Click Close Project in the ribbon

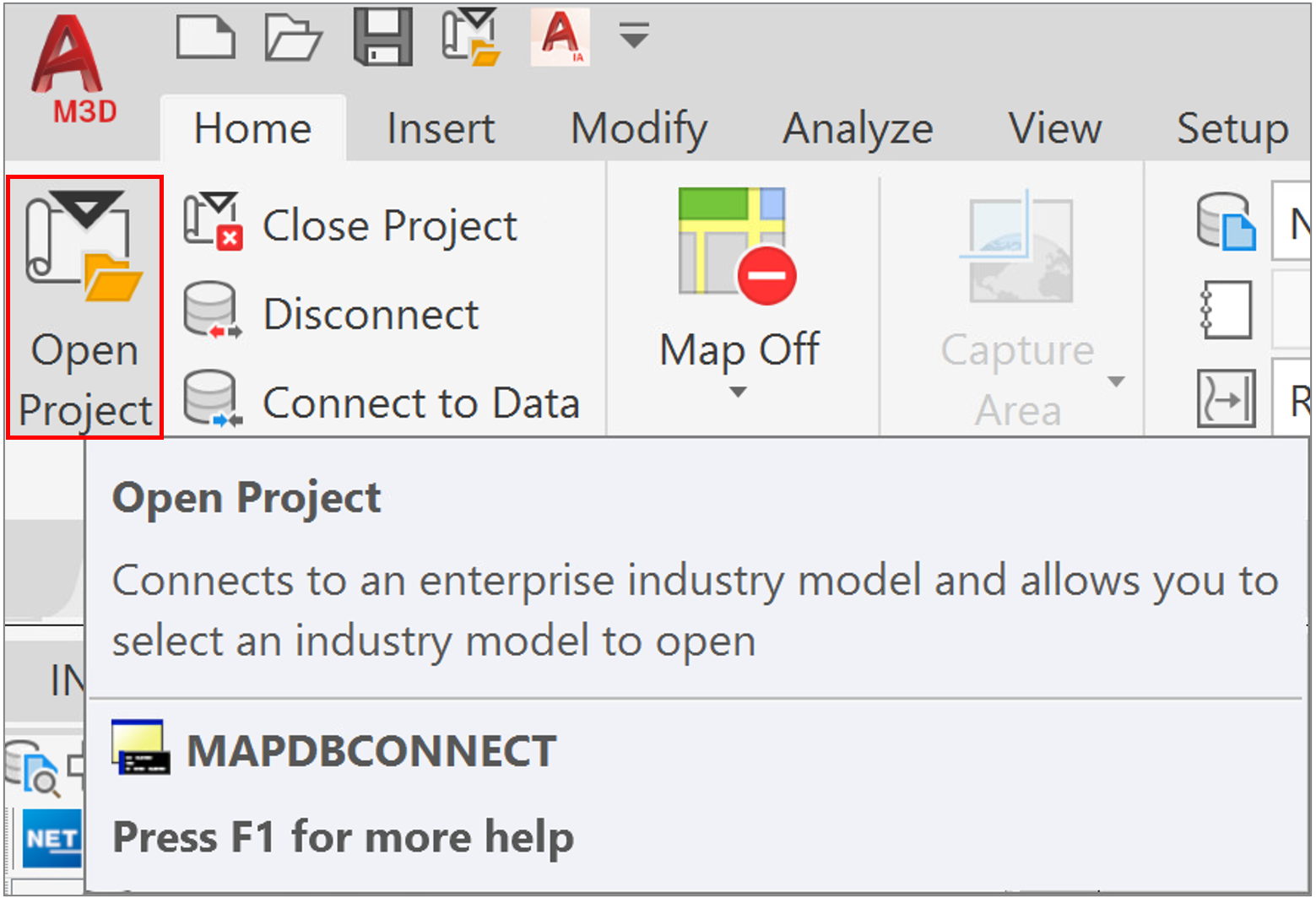350,224
